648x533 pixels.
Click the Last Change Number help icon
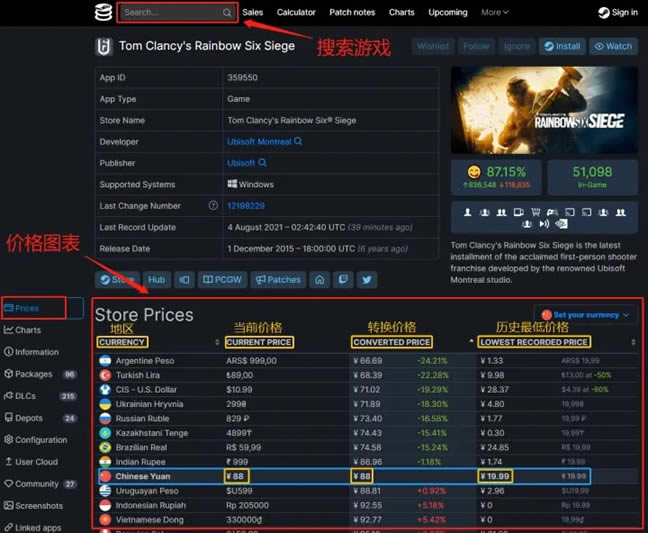[213, 205]
